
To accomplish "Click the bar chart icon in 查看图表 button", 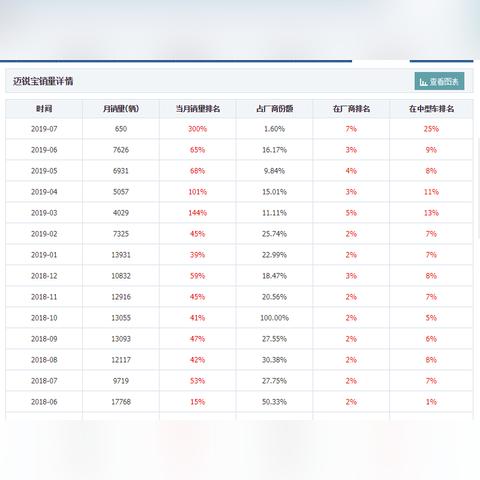I will [x=423, y=82].
